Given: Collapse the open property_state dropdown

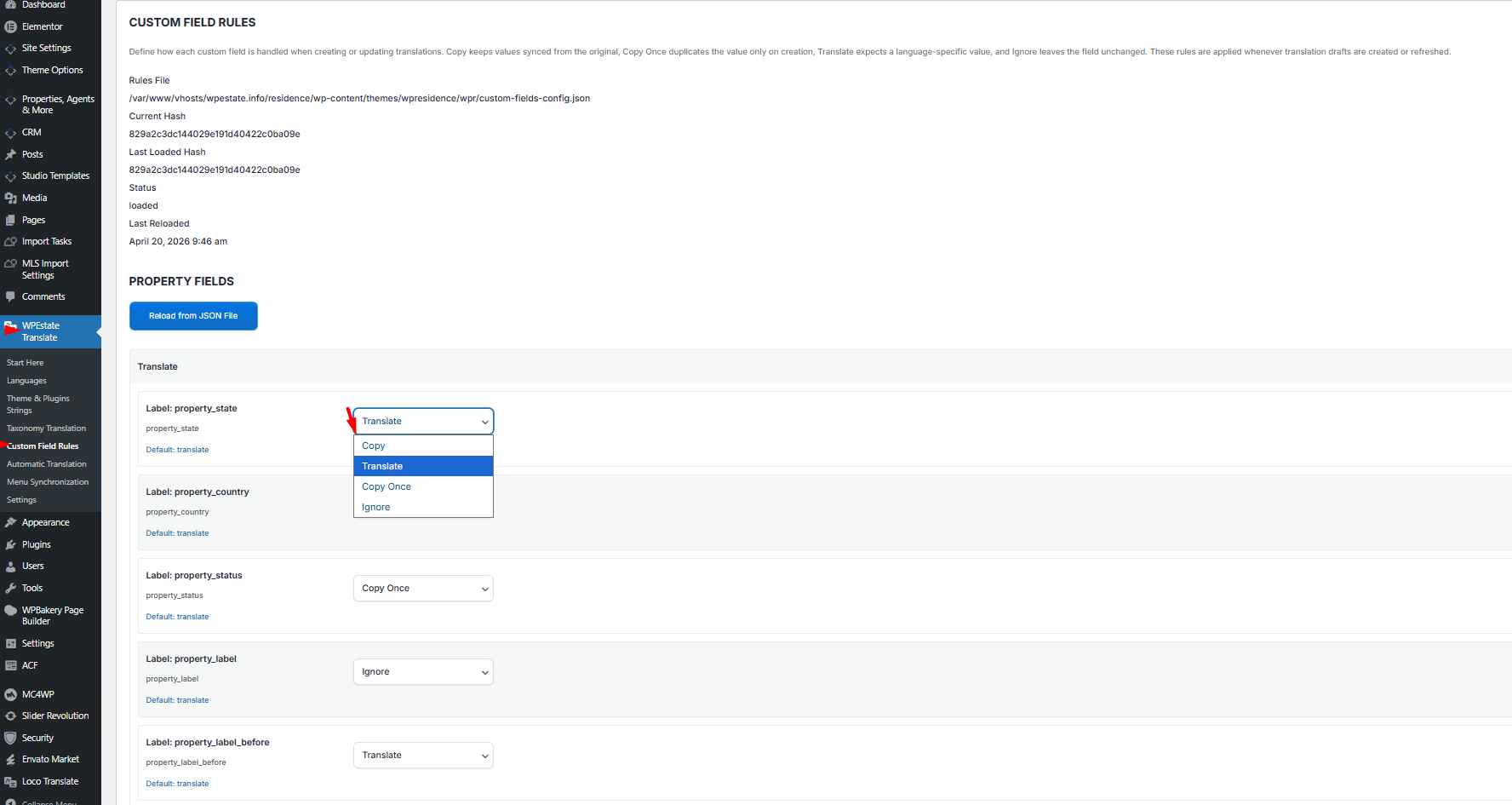Looking at the screenshot, I should (423, 422).
